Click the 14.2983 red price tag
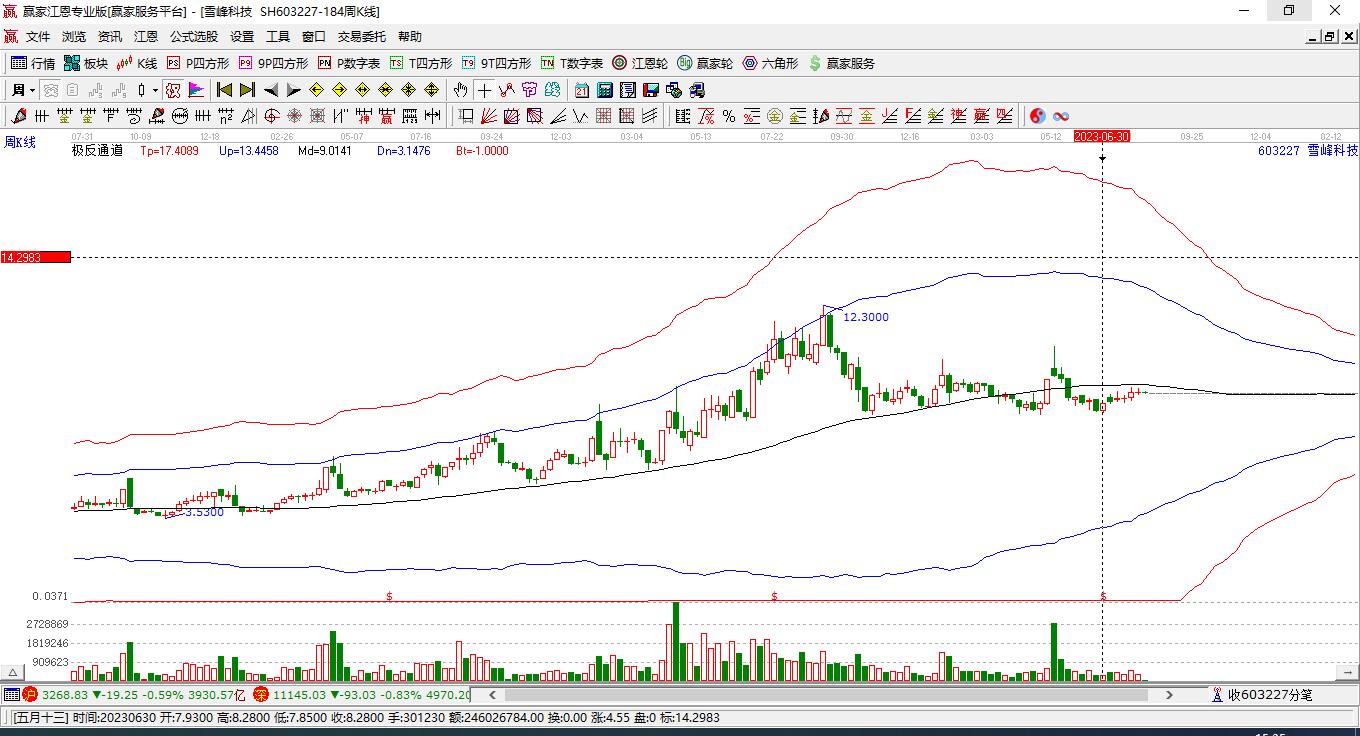This screenshot has width=1360, height=736. click(35, 257)
